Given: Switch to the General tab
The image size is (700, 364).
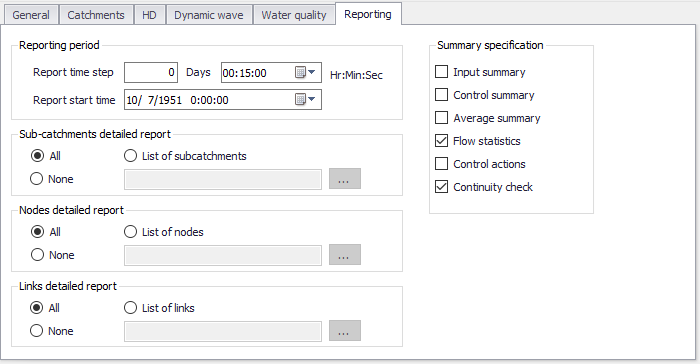Looking at the screenshot, I should pos(30,15).
